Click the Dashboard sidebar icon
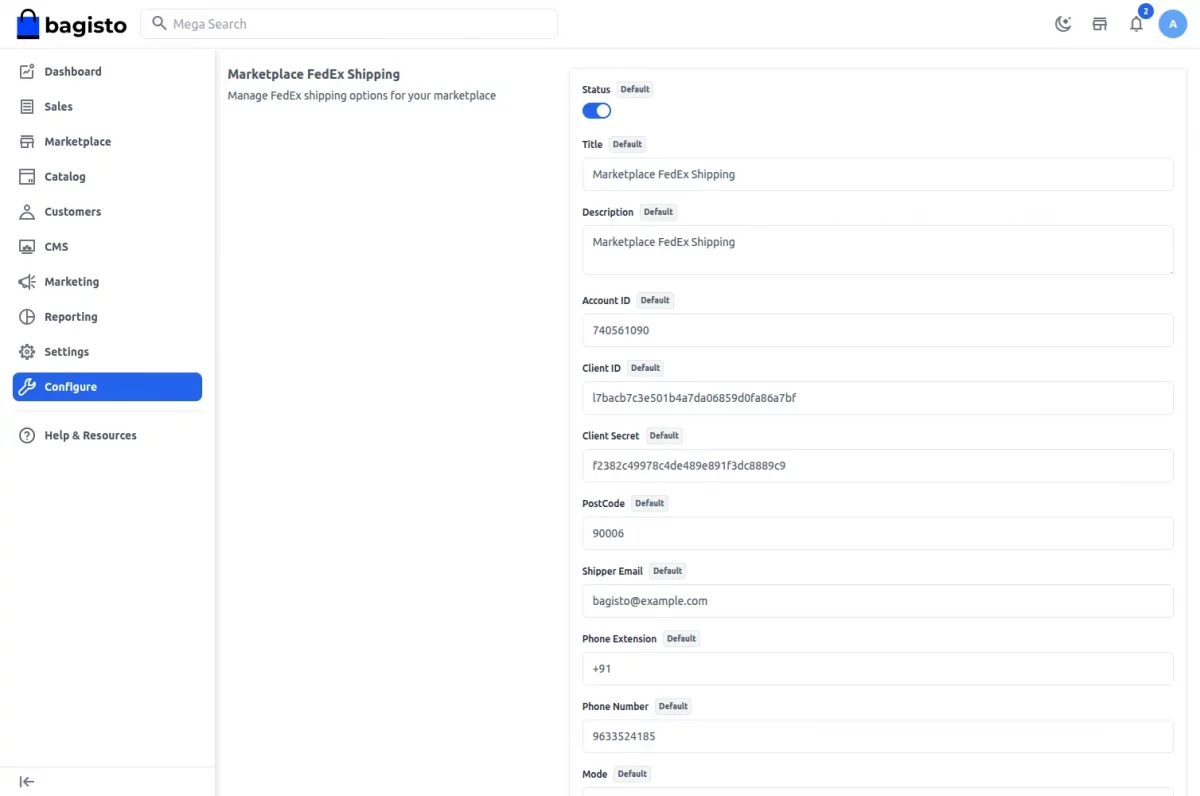Image resolution: width=1200 pixels, height=796 pixels. 27,72
